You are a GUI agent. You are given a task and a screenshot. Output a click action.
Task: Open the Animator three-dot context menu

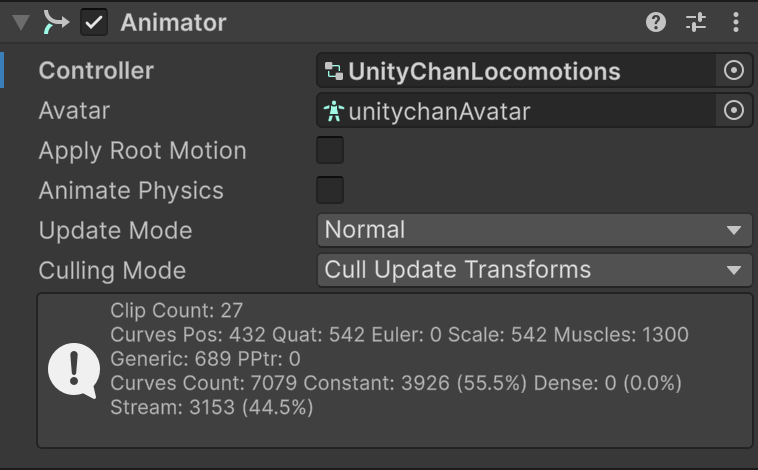pos(736,22)
